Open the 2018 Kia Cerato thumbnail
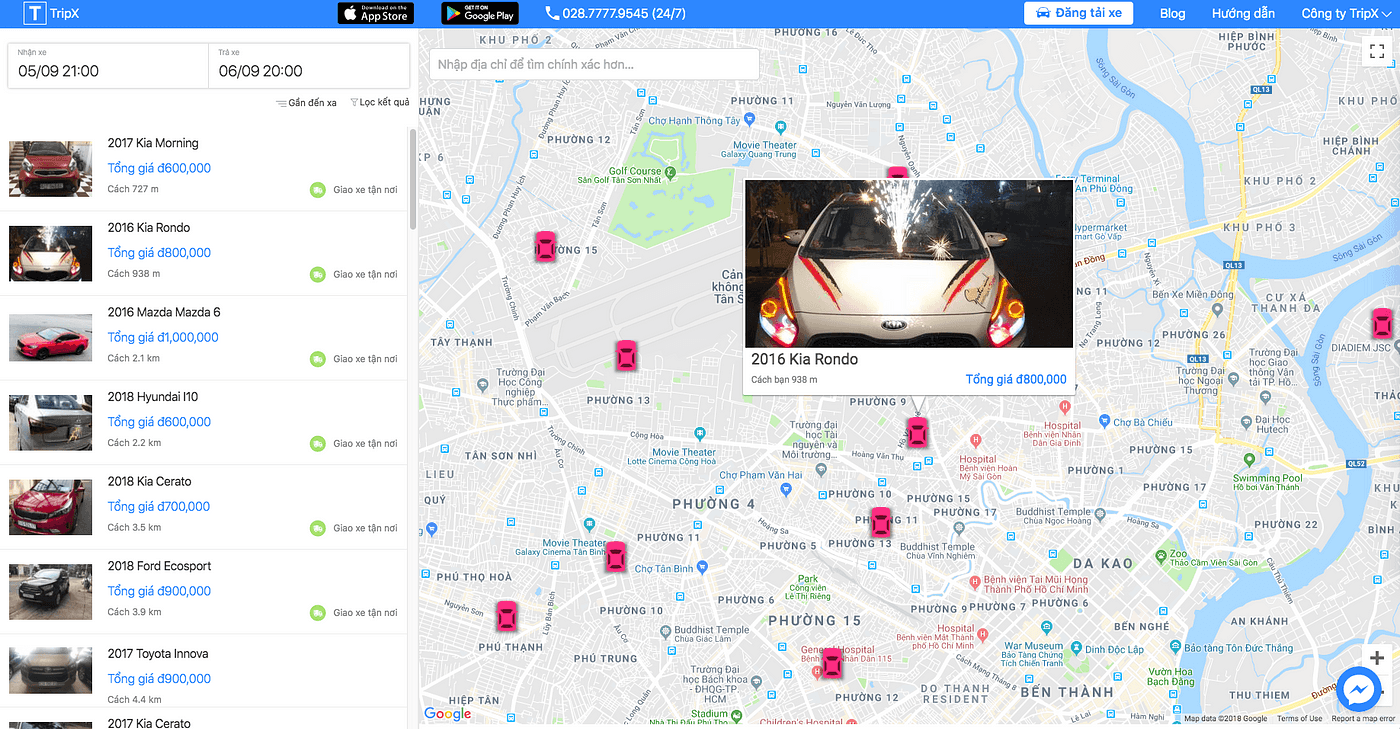Image resolution: width=1400 pixels, height=729 pixels. pyautogui.click(x=50, y=507)
